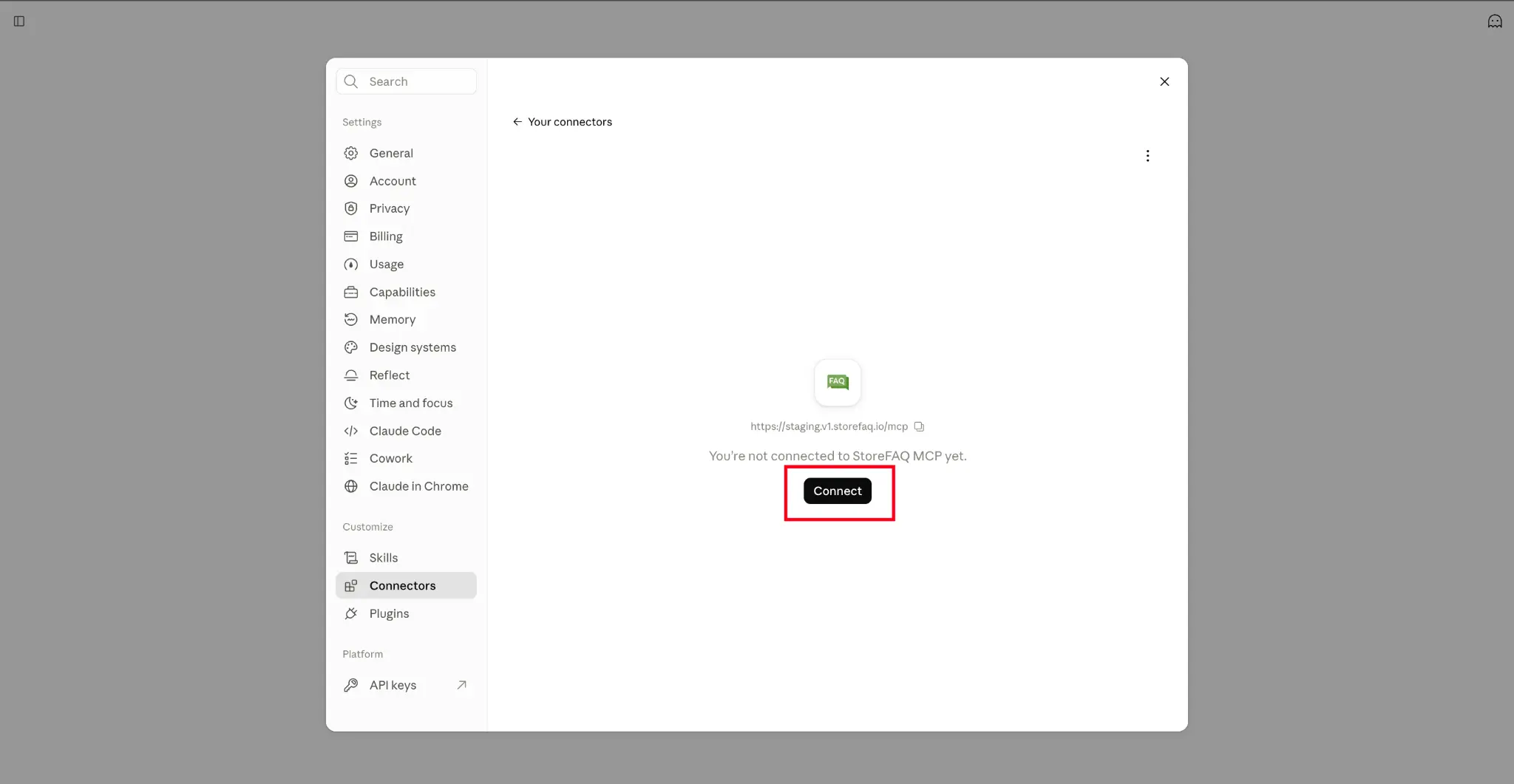Open API keys platform link
Viewport: 1514px width, 784px height.
tap(406, 685)
